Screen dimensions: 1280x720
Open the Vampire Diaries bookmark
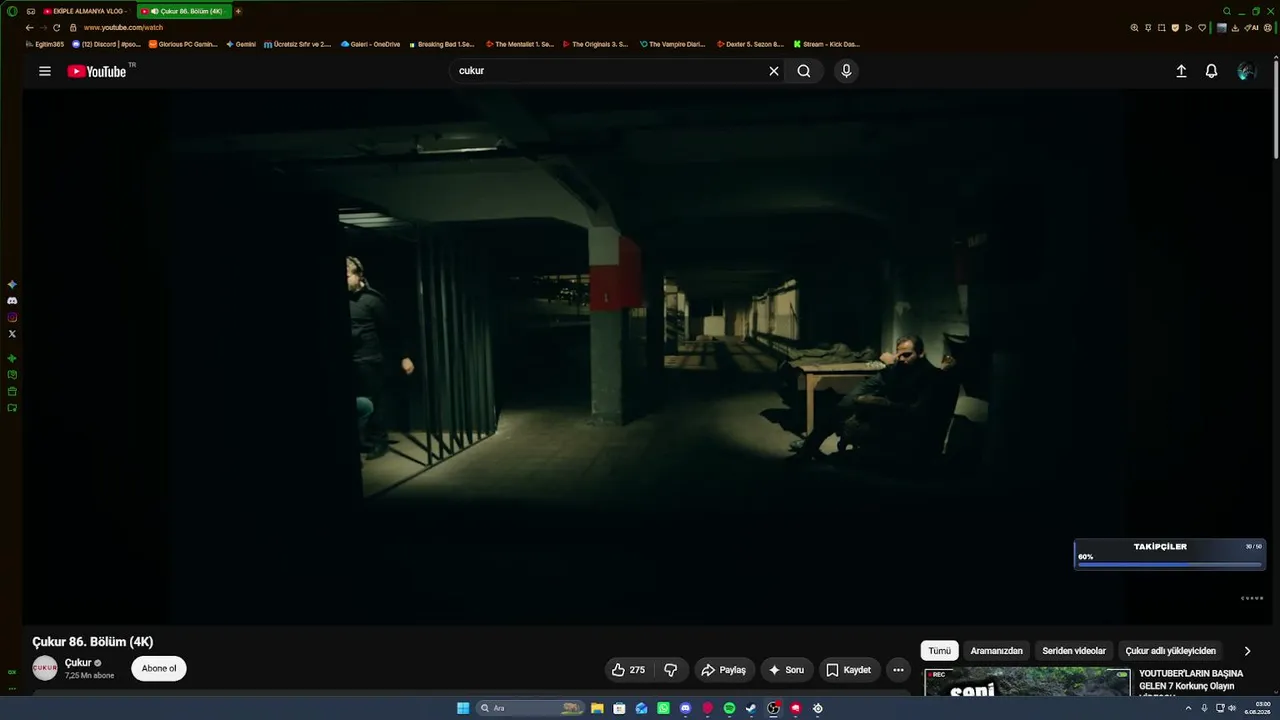point(672,44)
